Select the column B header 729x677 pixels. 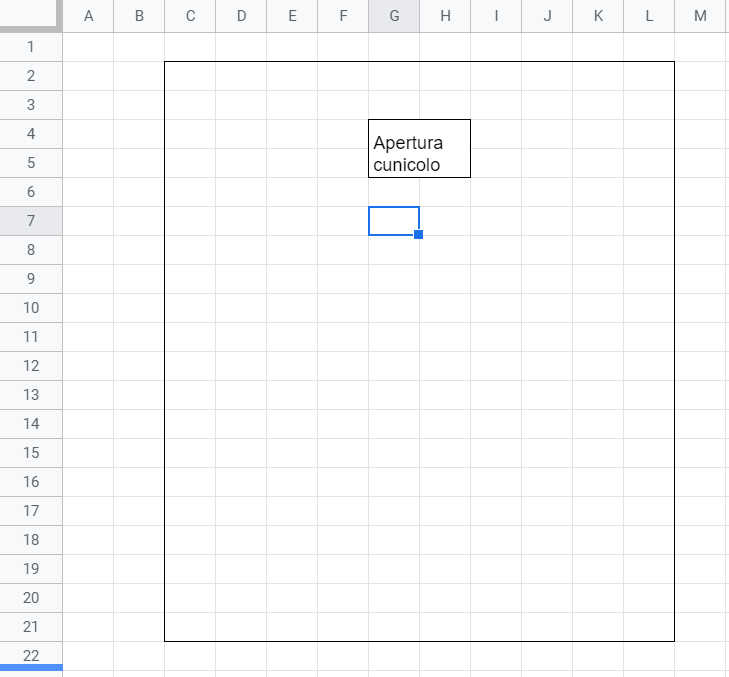pyautogui.click(x=139, y=16)
